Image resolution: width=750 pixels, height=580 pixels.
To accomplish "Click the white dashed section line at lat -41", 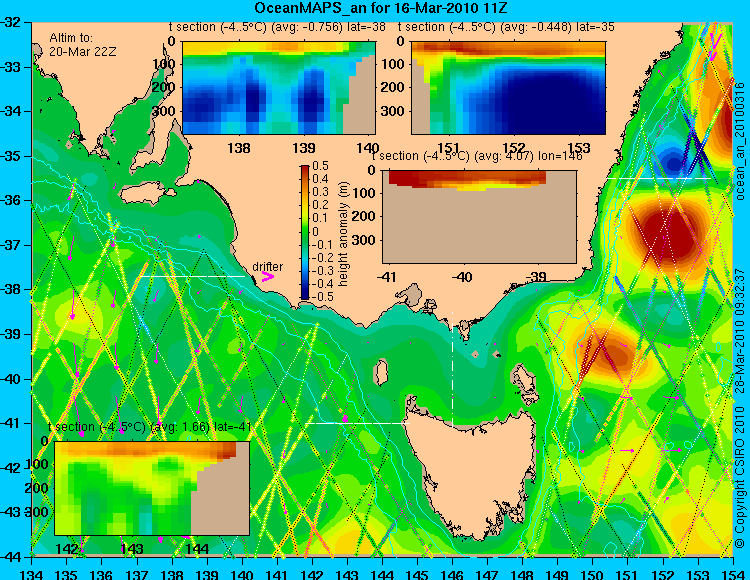I will [x=358, y=423].
